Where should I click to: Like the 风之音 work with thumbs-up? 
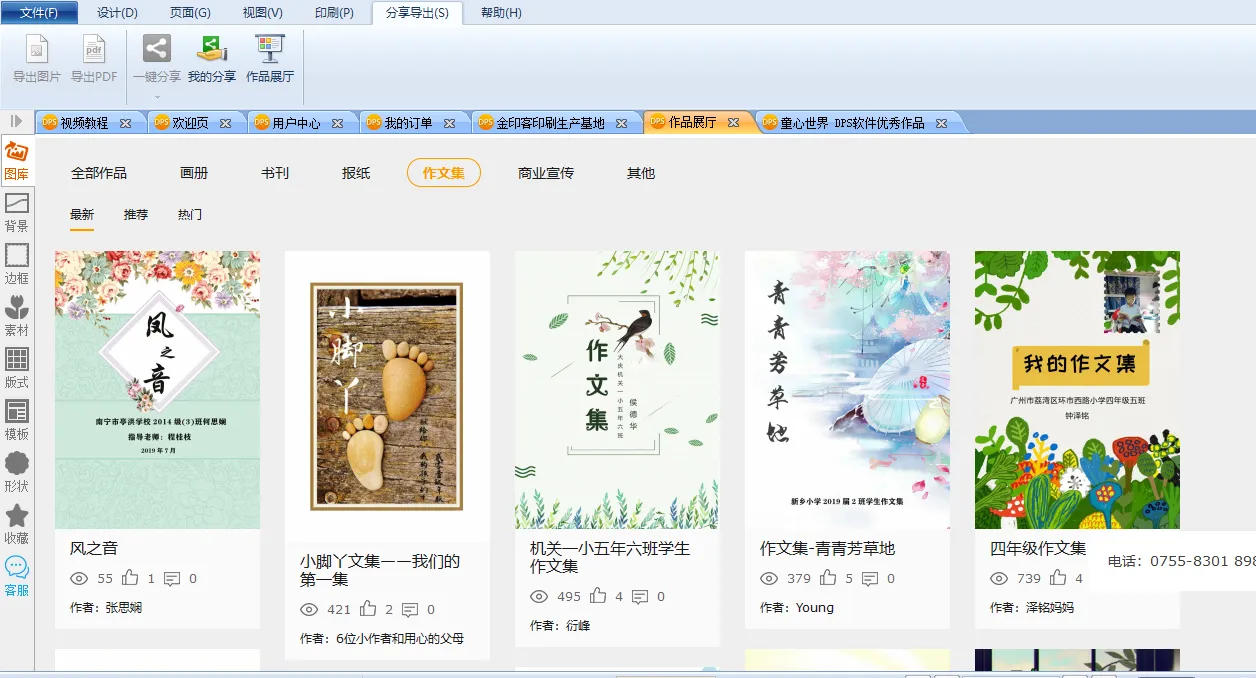tap(130, 578)
